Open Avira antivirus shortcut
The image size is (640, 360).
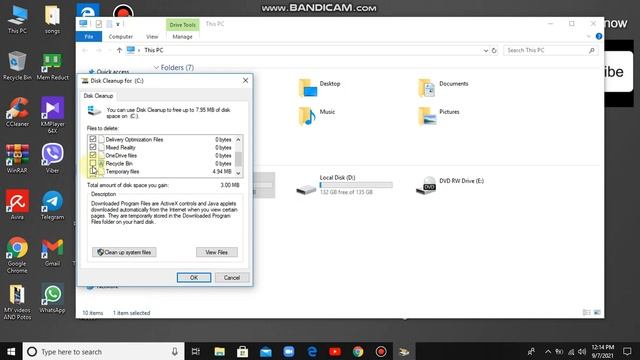point(17,205)
